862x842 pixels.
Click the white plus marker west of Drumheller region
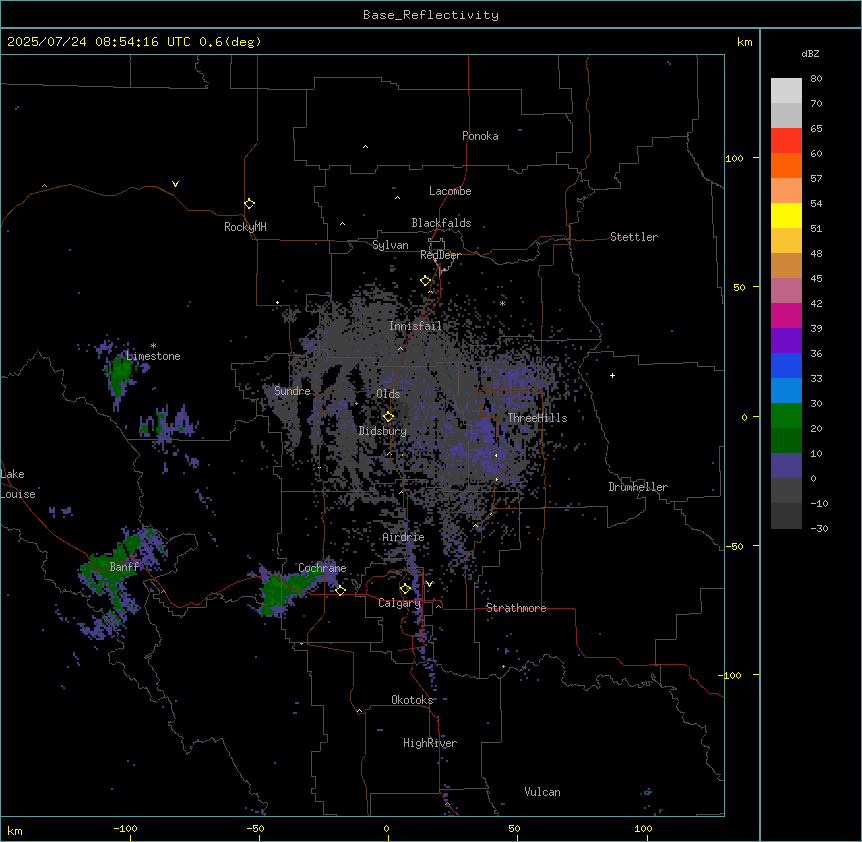(x=612, y=375)
